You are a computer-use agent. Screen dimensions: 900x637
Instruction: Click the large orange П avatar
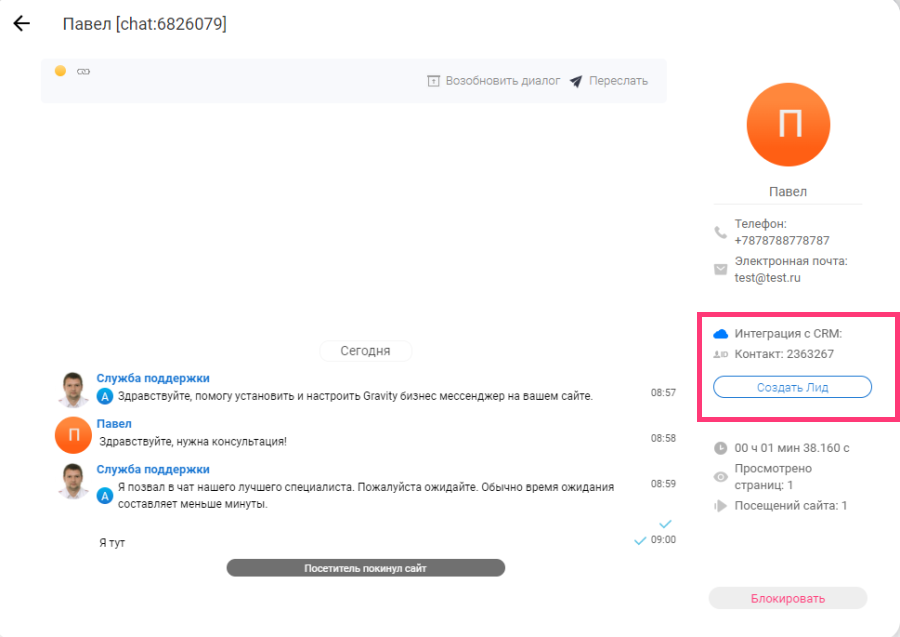(788, 124)
